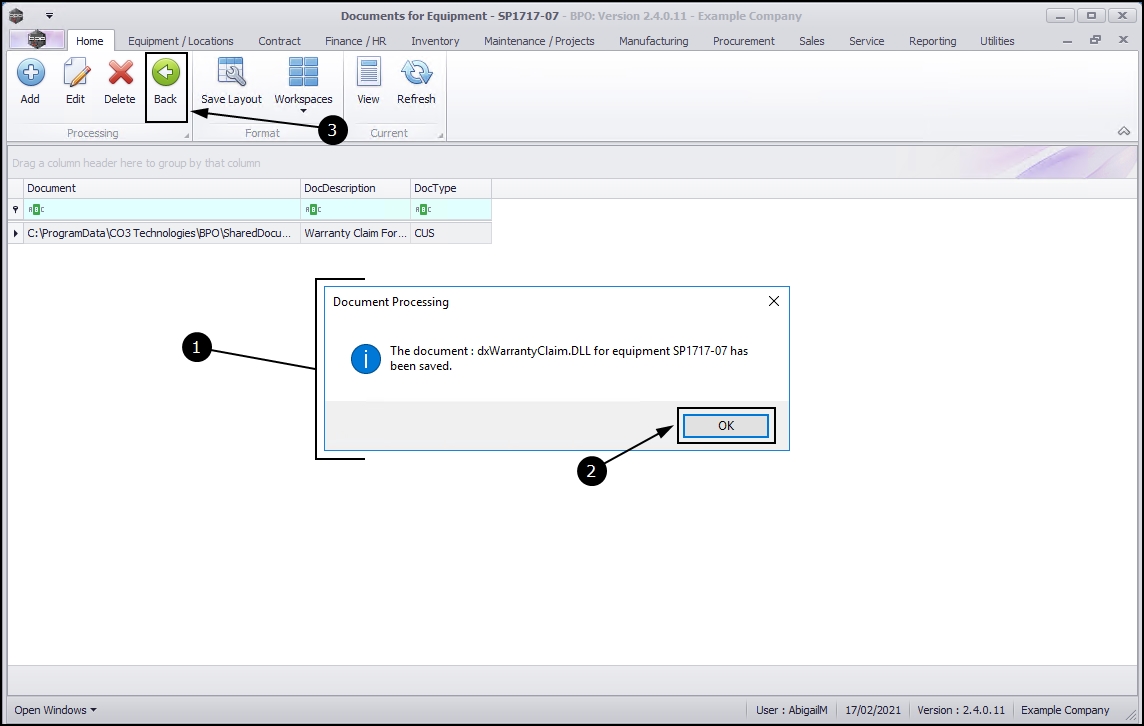
Task: Click the Document column filter field
Action: [162, 209]
